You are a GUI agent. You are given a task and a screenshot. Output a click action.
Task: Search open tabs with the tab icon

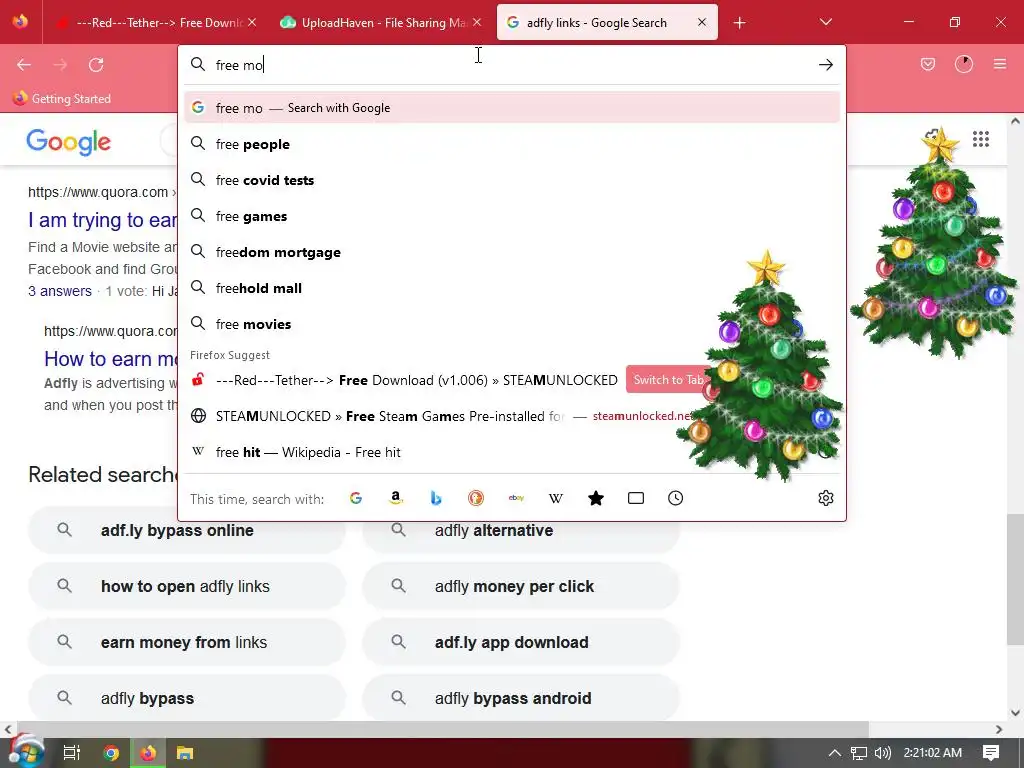(635, 498)
